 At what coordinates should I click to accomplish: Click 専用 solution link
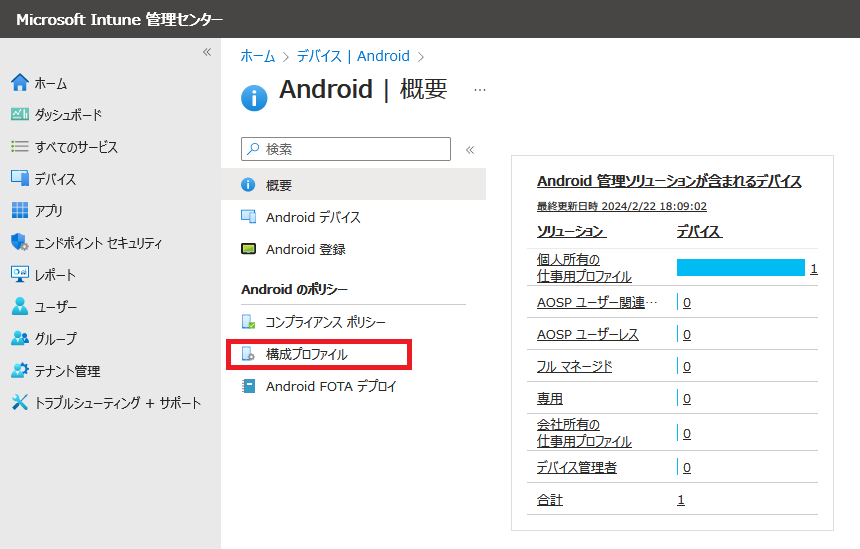550,399
